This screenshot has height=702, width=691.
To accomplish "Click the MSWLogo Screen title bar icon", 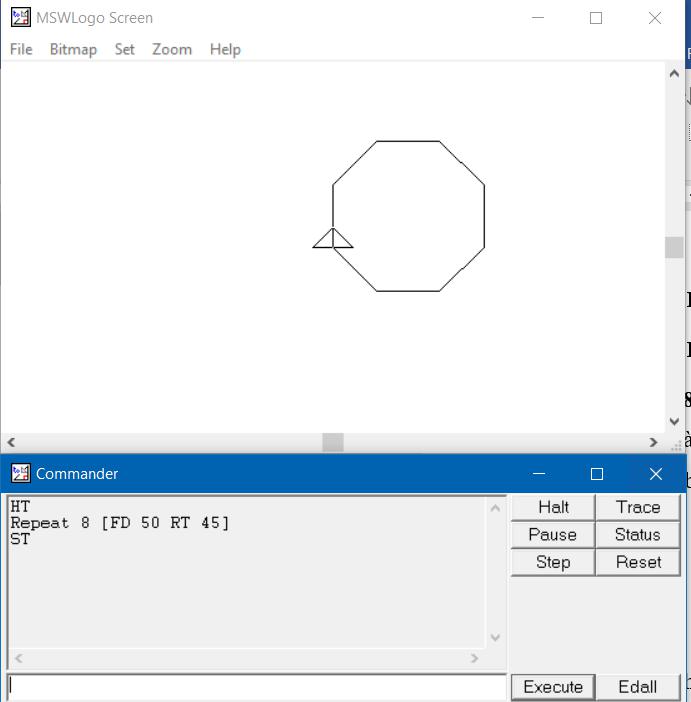I will (x=20, y=18).
